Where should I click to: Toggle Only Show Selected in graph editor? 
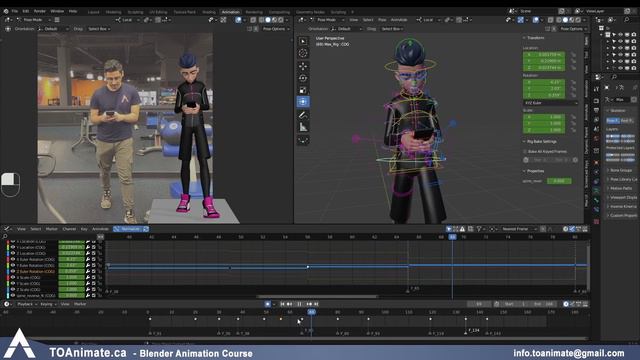449,229
